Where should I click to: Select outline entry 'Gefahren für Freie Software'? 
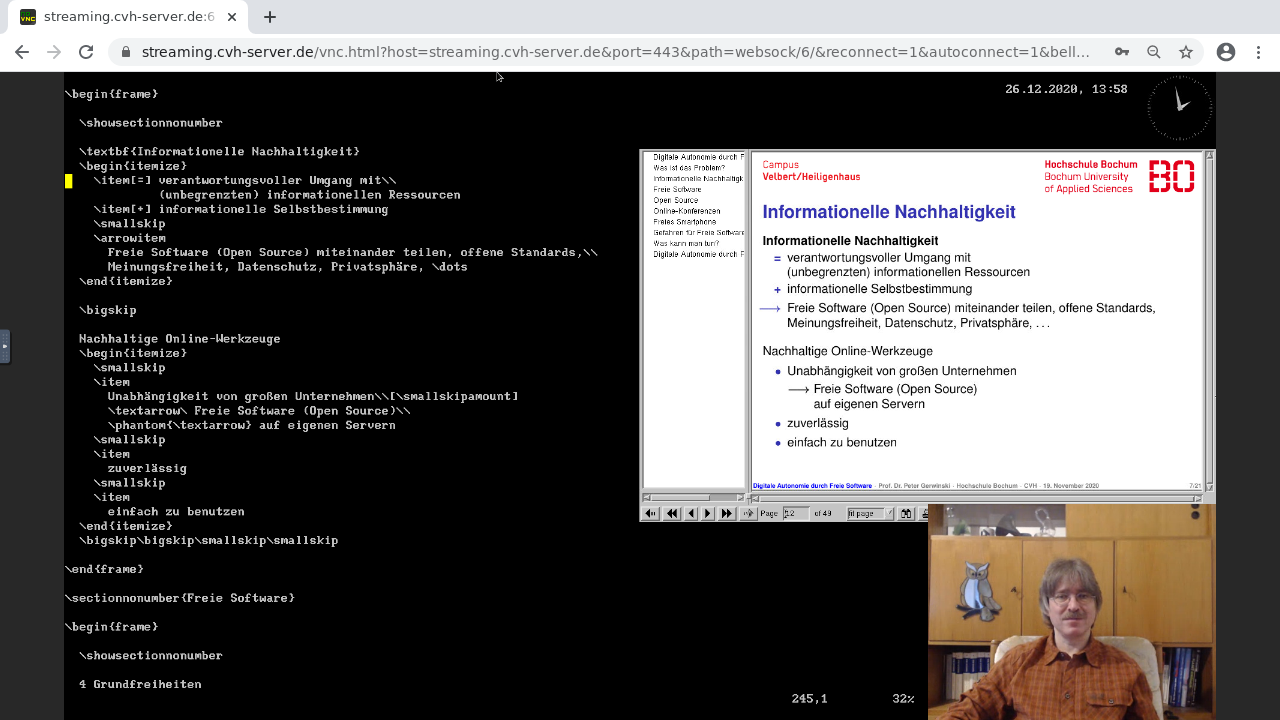(x=698, y=232)
